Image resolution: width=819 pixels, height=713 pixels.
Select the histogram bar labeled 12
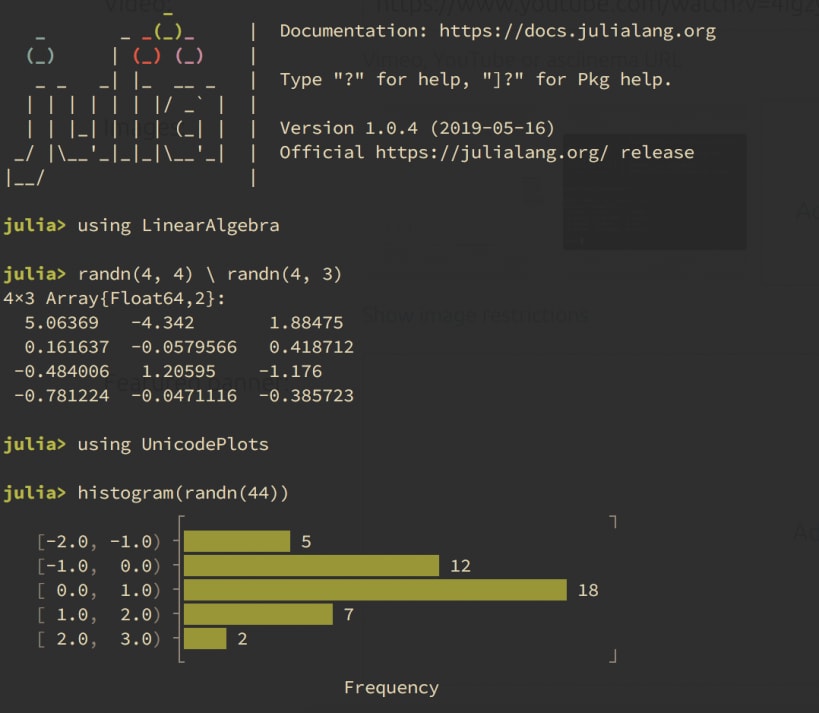(311, 566)
